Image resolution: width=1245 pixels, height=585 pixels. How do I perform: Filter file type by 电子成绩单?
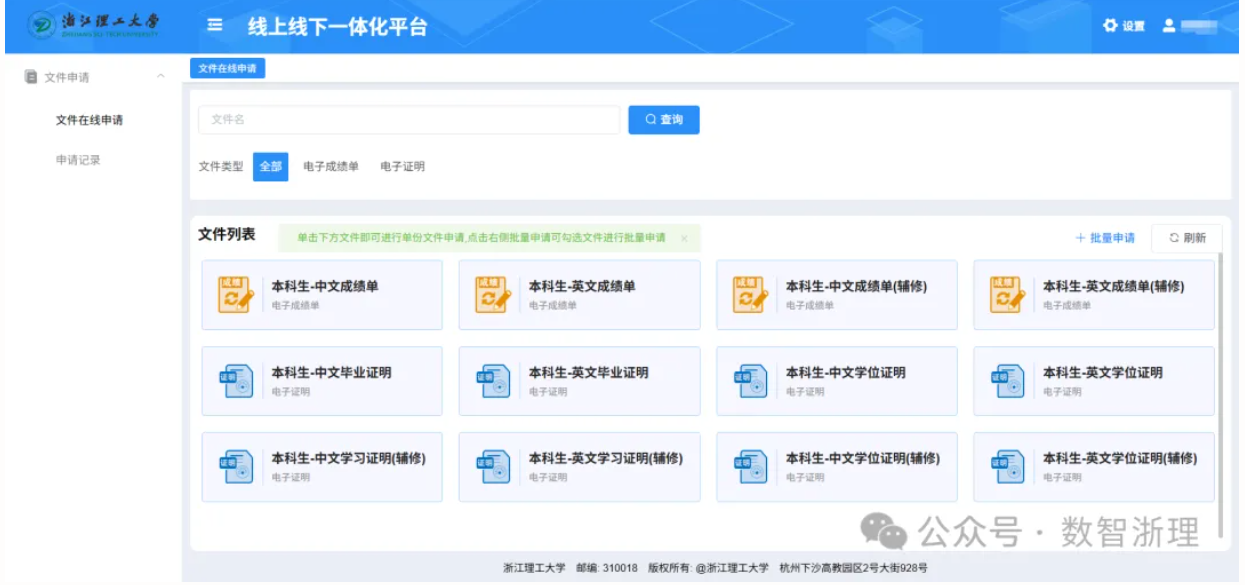click(331, 167)
